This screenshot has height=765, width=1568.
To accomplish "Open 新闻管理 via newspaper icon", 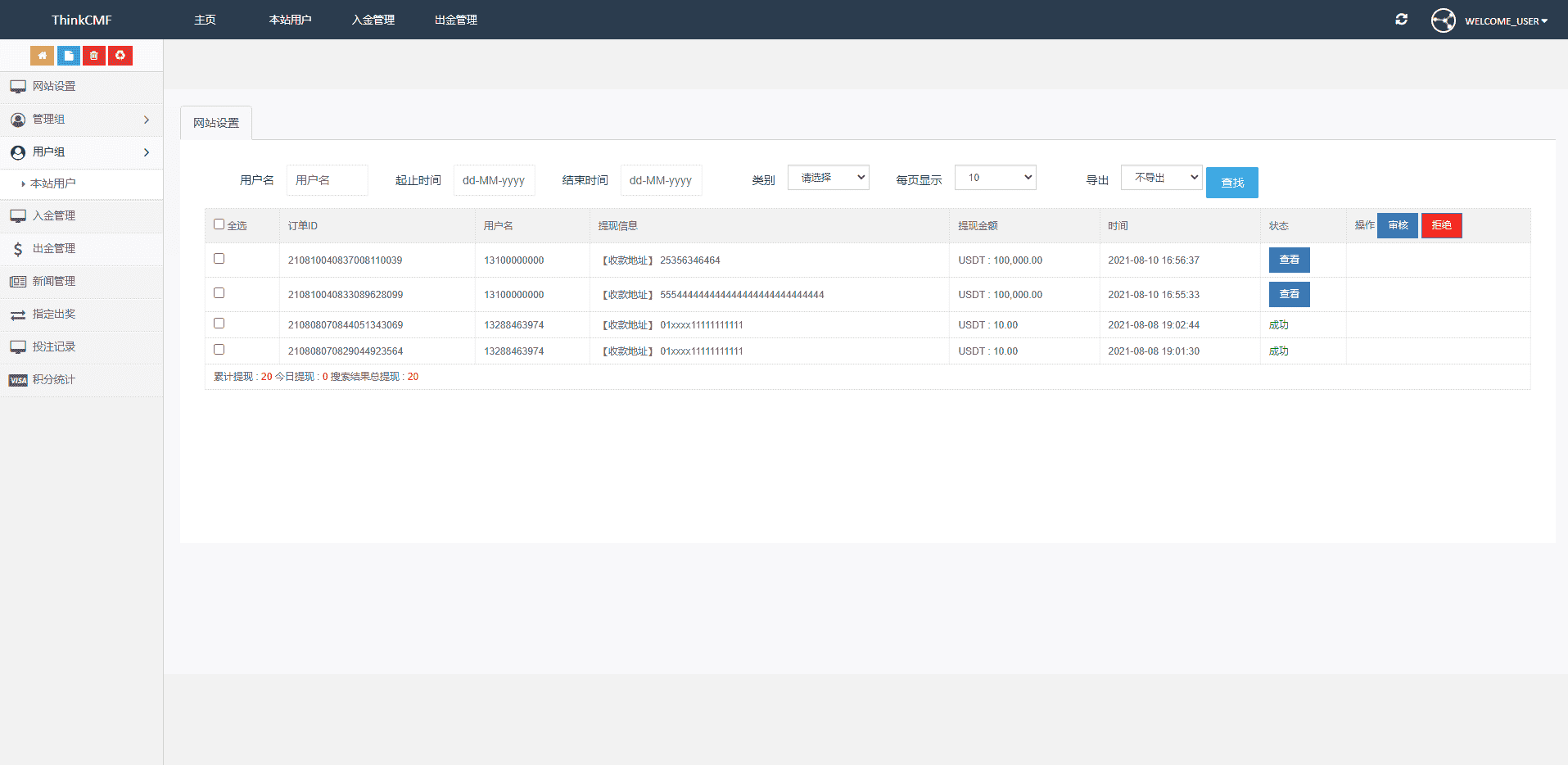I will (x=18, y=282).
